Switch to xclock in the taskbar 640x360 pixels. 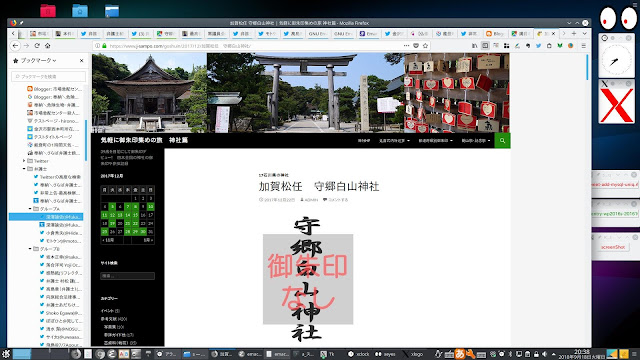(x=359, y=354)
